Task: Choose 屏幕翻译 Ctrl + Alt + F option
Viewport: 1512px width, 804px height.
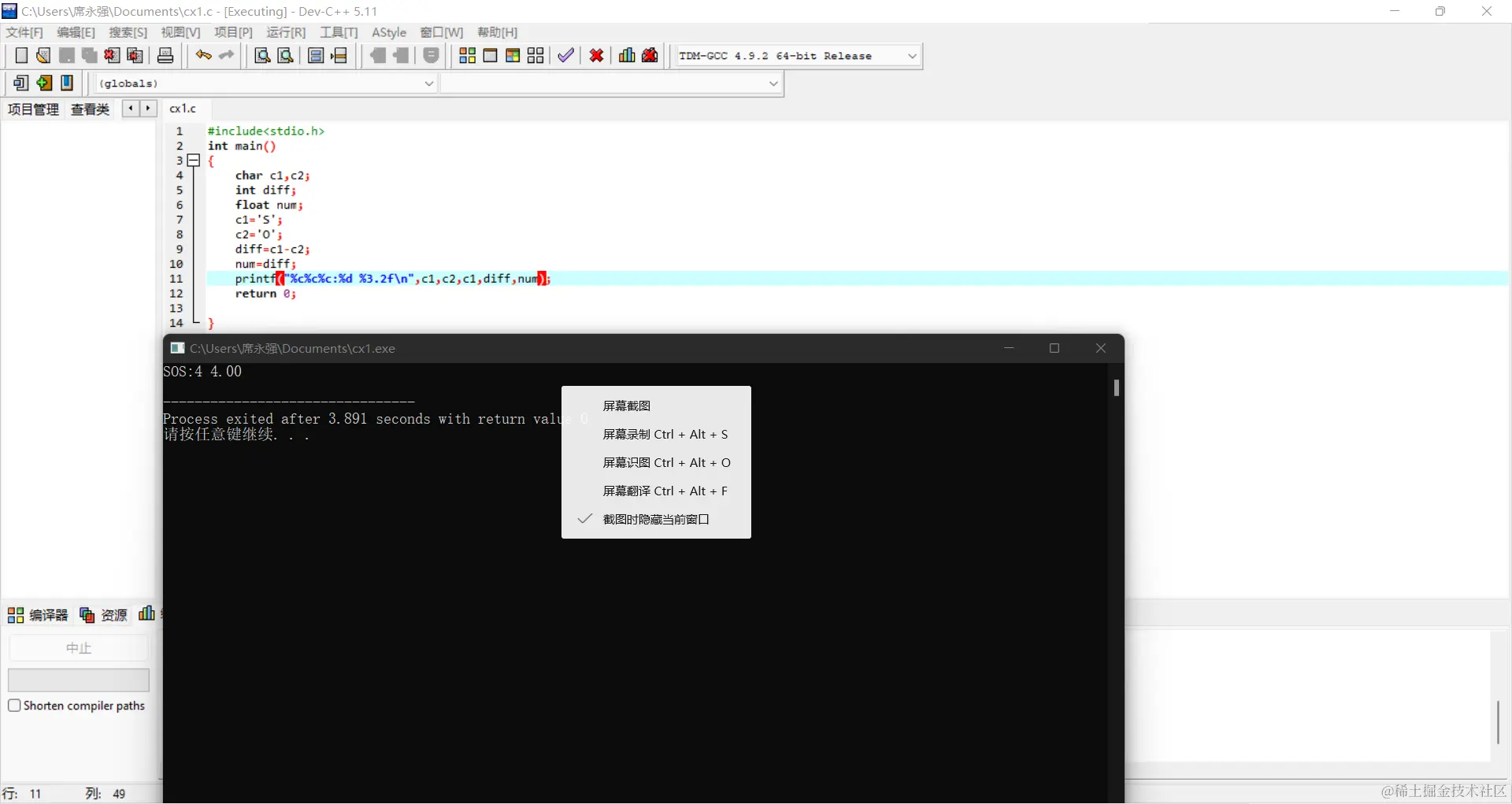Action: tap(656, 491)
